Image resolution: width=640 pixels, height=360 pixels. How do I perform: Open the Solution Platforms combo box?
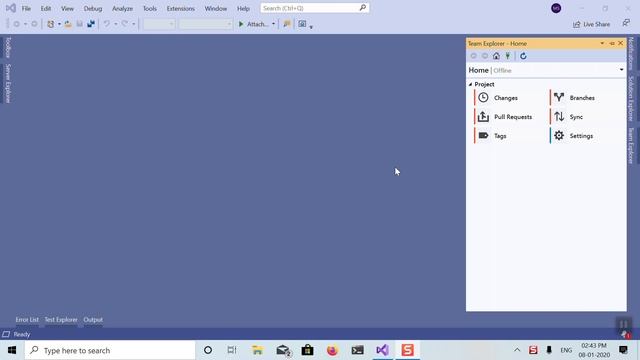205,24
